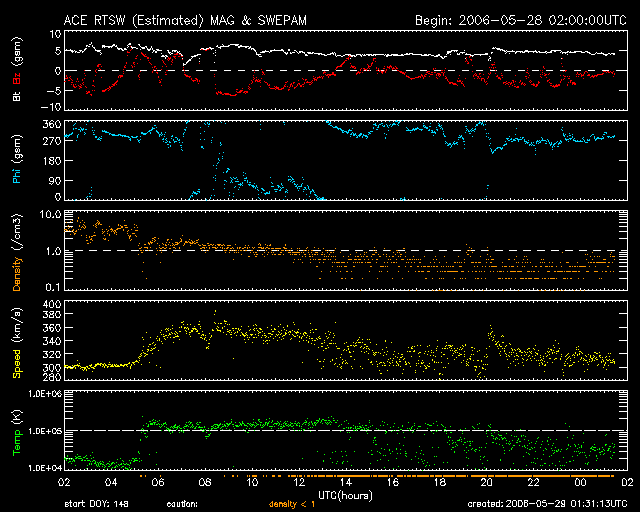Click the "00" hour label on the time axis
The width and height of the screenshot is (640, 512).
580,483
